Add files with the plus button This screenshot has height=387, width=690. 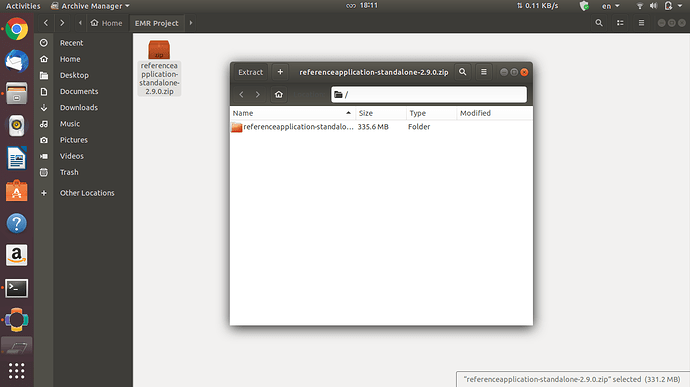[280, 72]
